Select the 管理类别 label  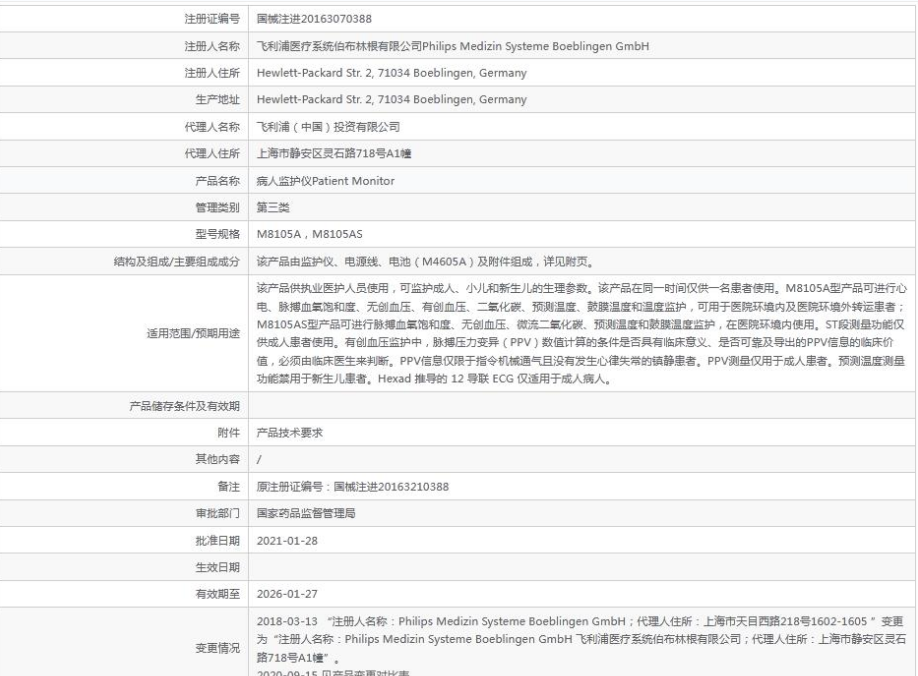click(217, 207)
